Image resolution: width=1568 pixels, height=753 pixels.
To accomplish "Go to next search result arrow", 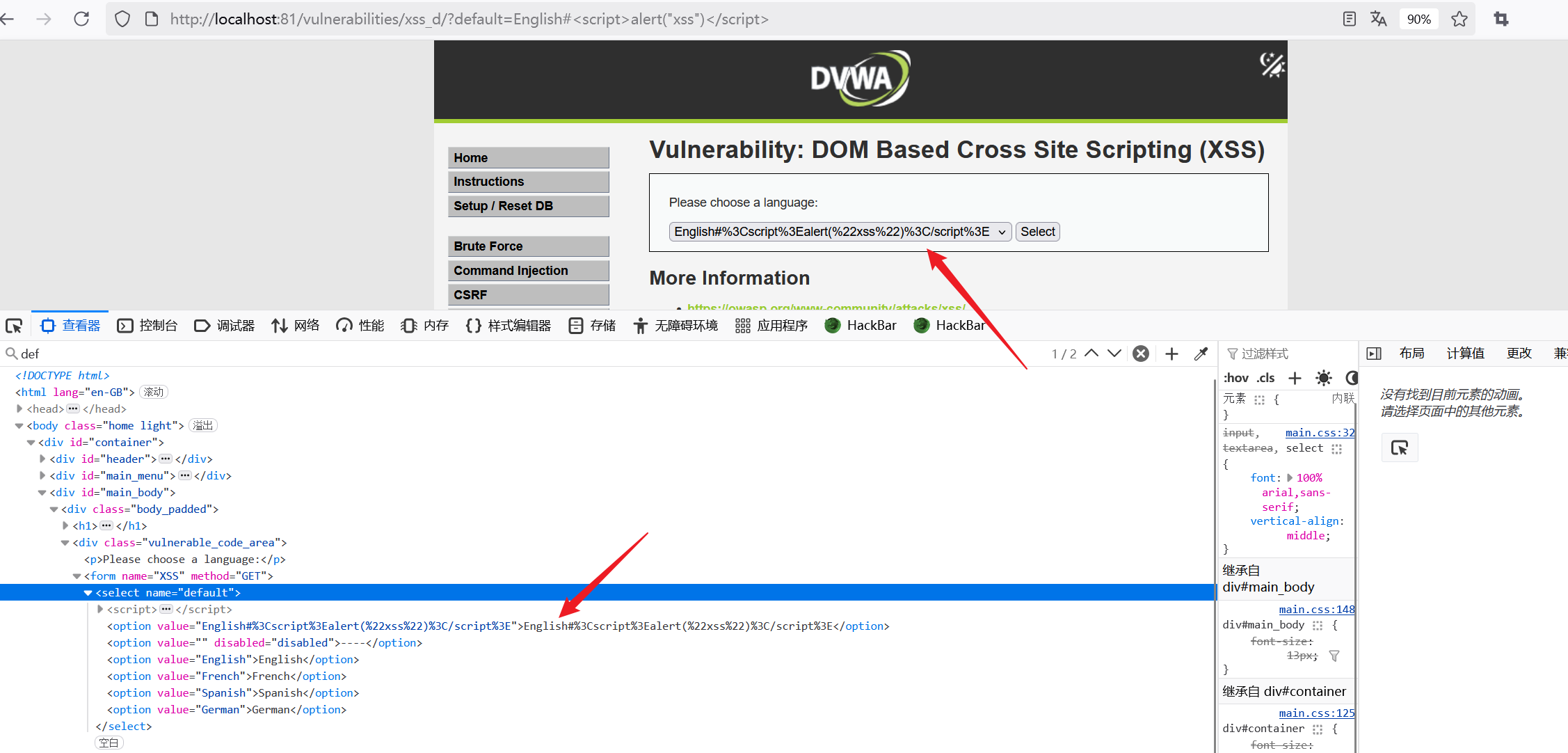I will (x=1114, y=354).
